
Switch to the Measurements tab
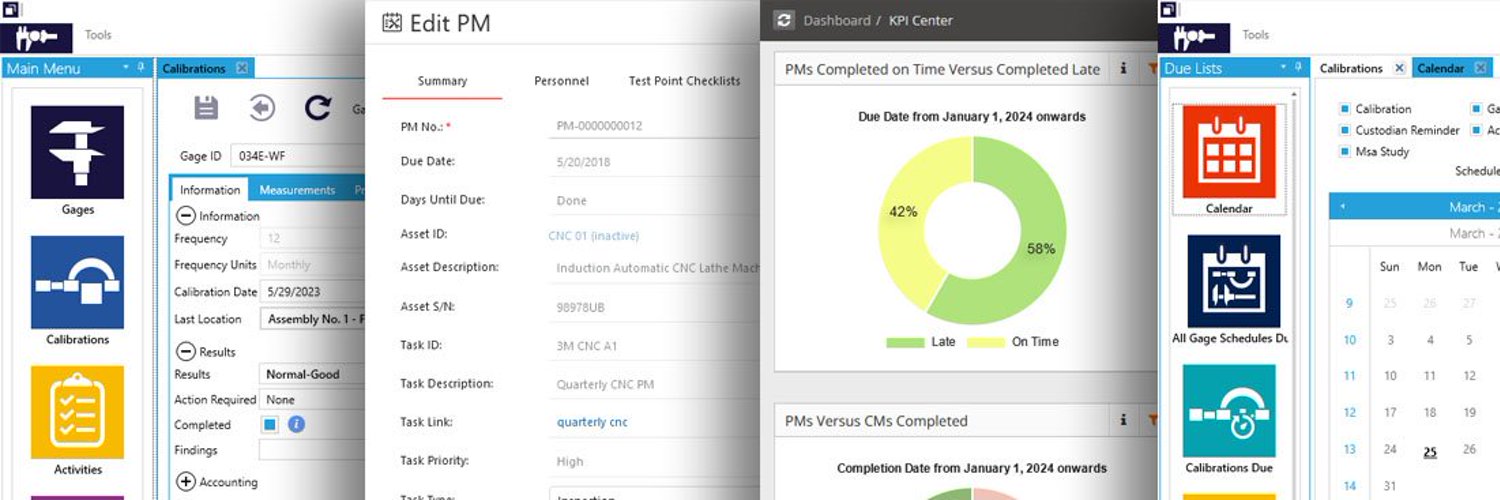tap(297, 190)
